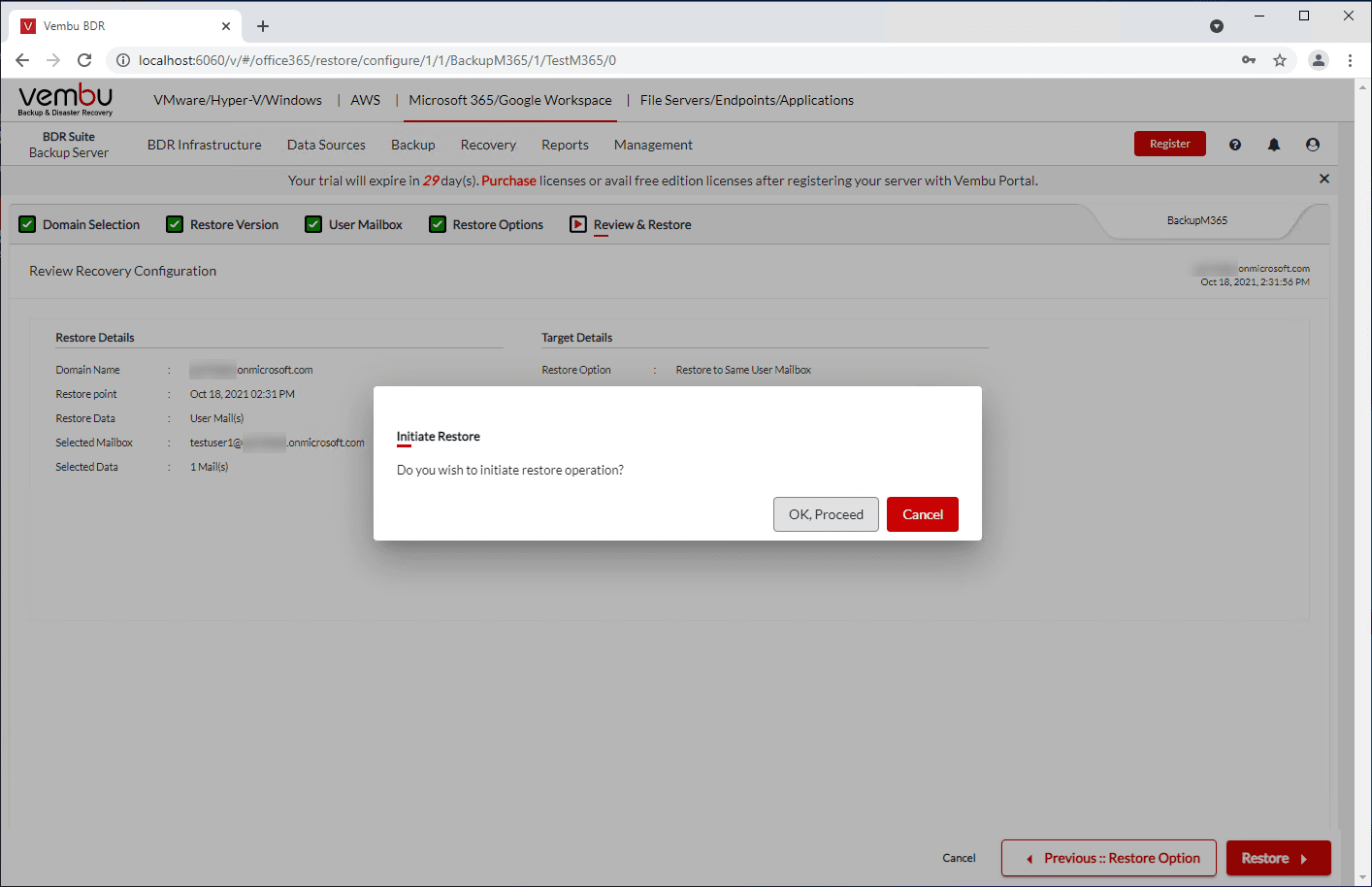Go to the Restore Options step

coord(498,224)
